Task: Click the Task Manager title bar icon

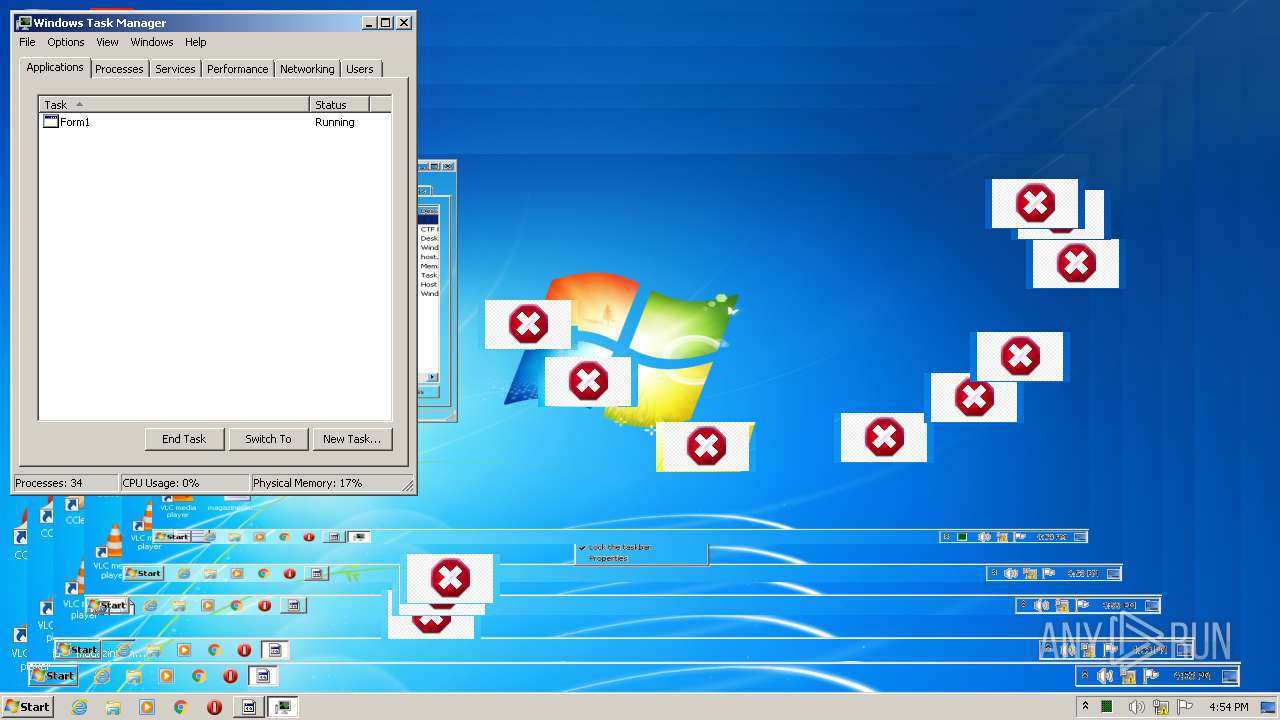Action: coord(24,22)
